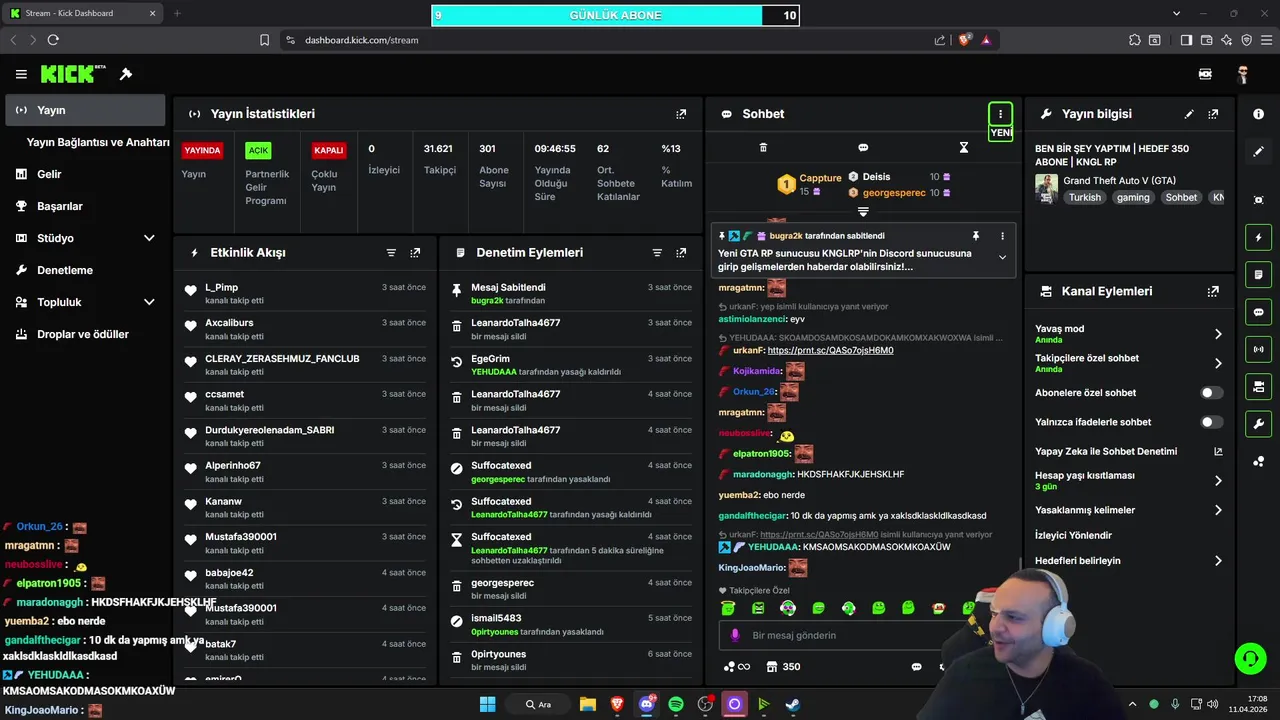The image size is (1280, 720).
Task: Open the Başarılar sidebar item
Action: point(85,206)
